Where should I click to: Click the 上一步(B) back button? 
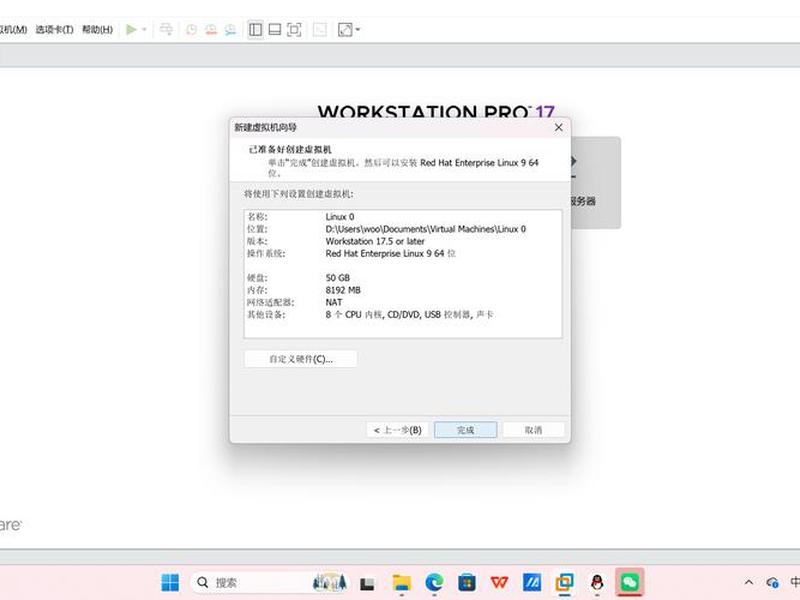[x=398, y=430]
